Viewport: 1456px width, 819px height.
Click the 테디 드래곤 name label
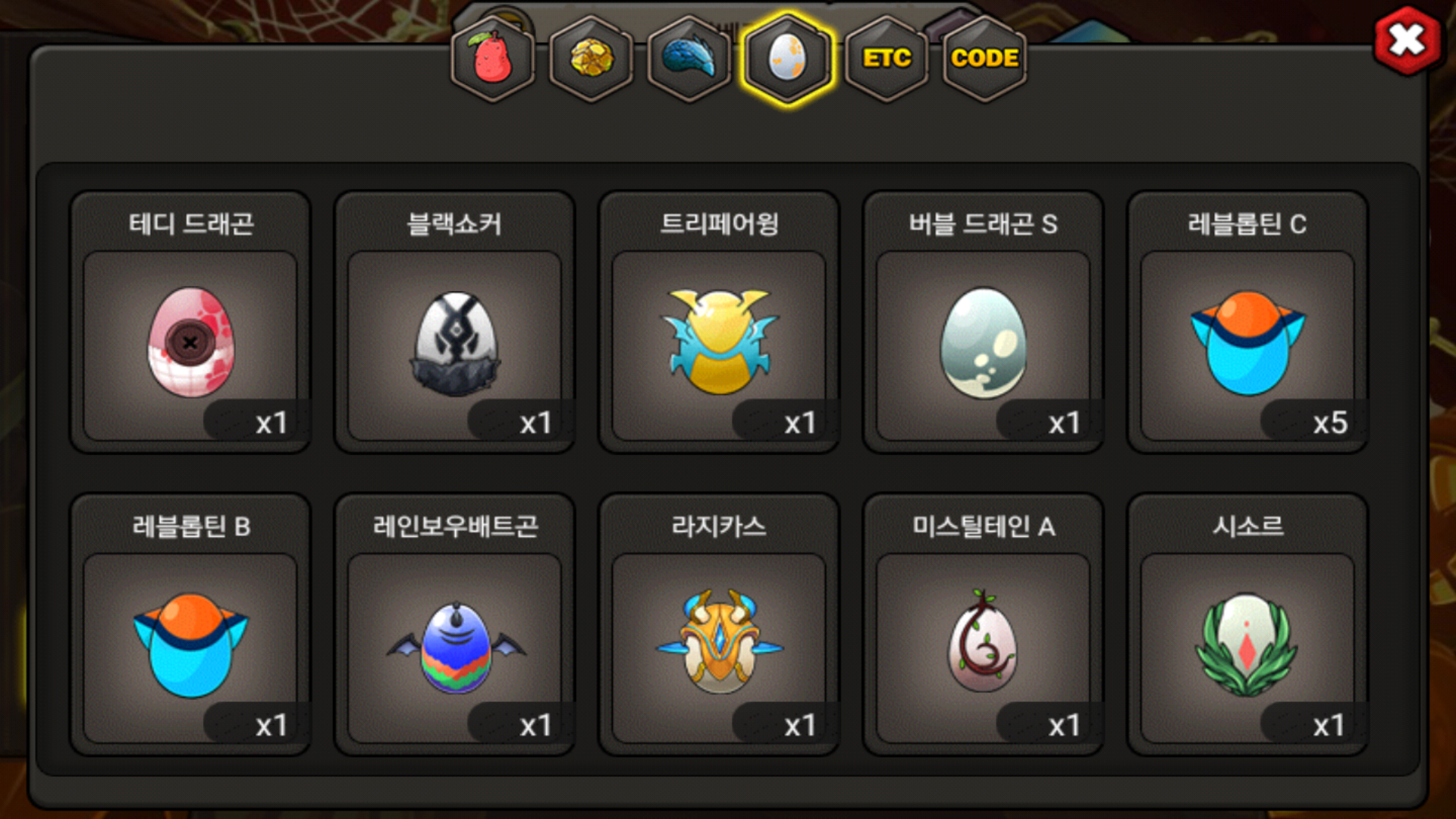(x=191, y=224)
